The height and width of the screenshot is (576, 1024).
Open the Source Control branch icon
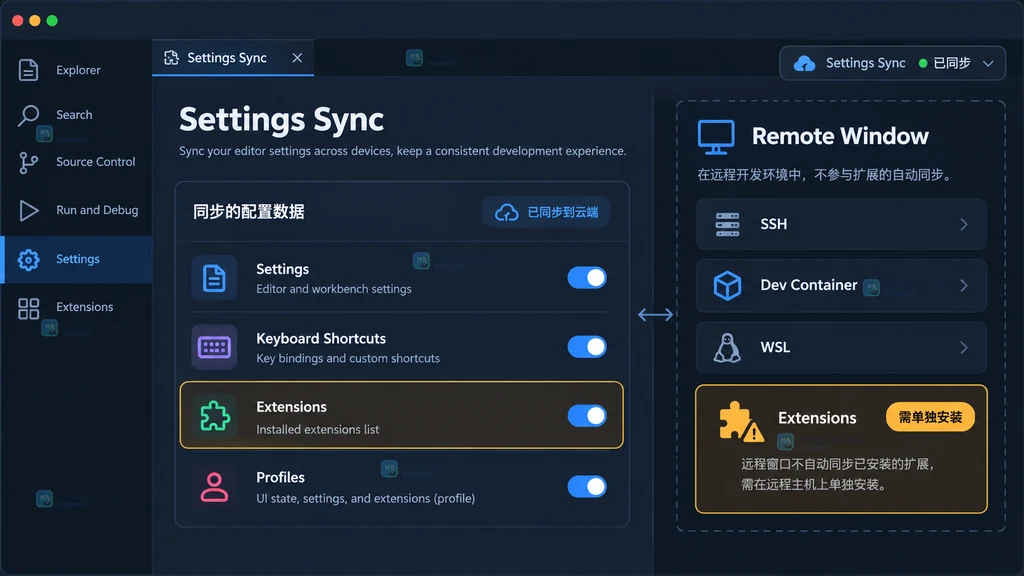point(28,163)
